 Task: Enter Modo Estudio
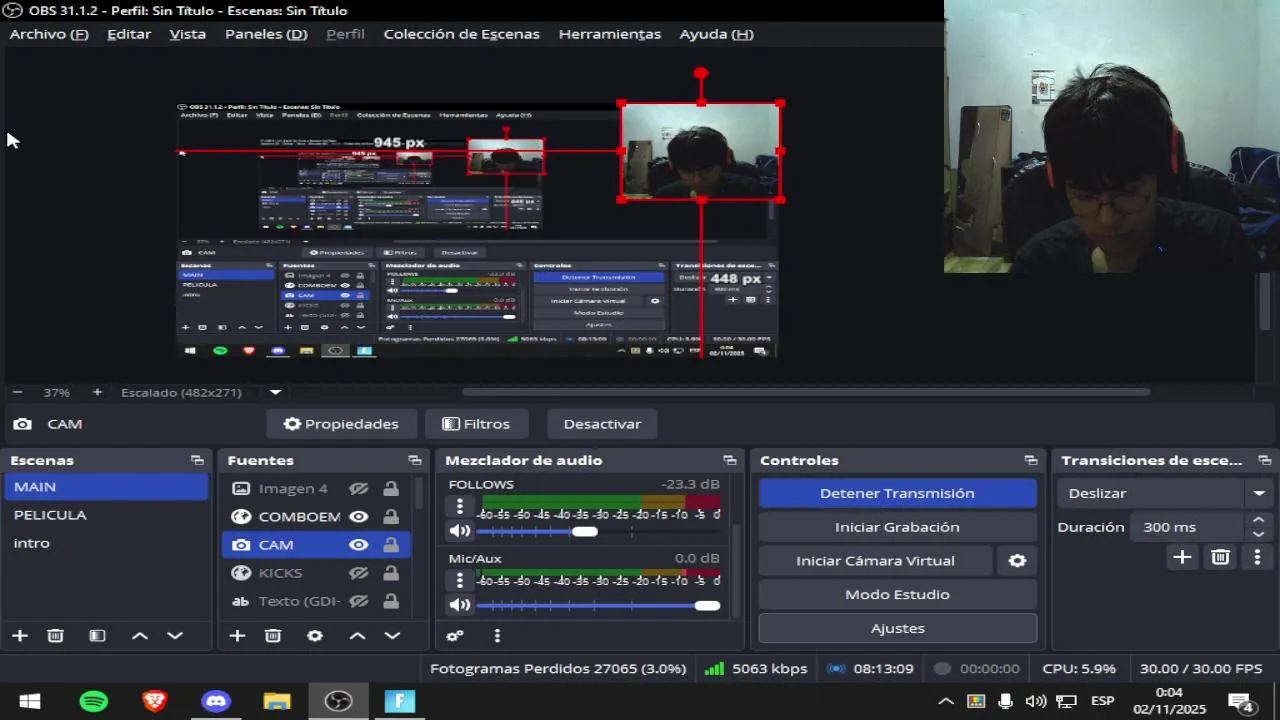(x=897, y=595)
